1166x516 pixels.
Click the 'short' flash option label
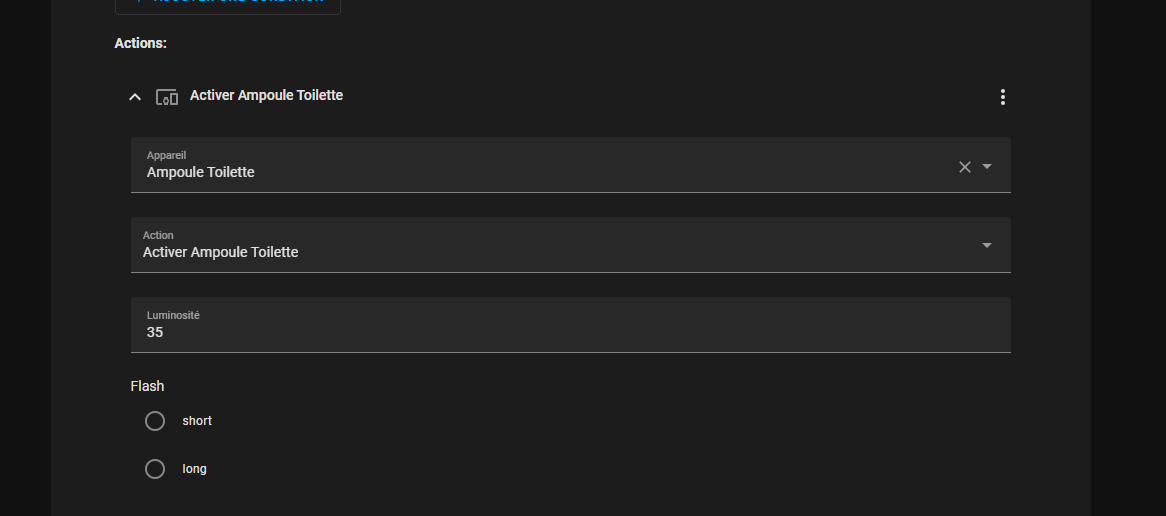tap(197, 421)
